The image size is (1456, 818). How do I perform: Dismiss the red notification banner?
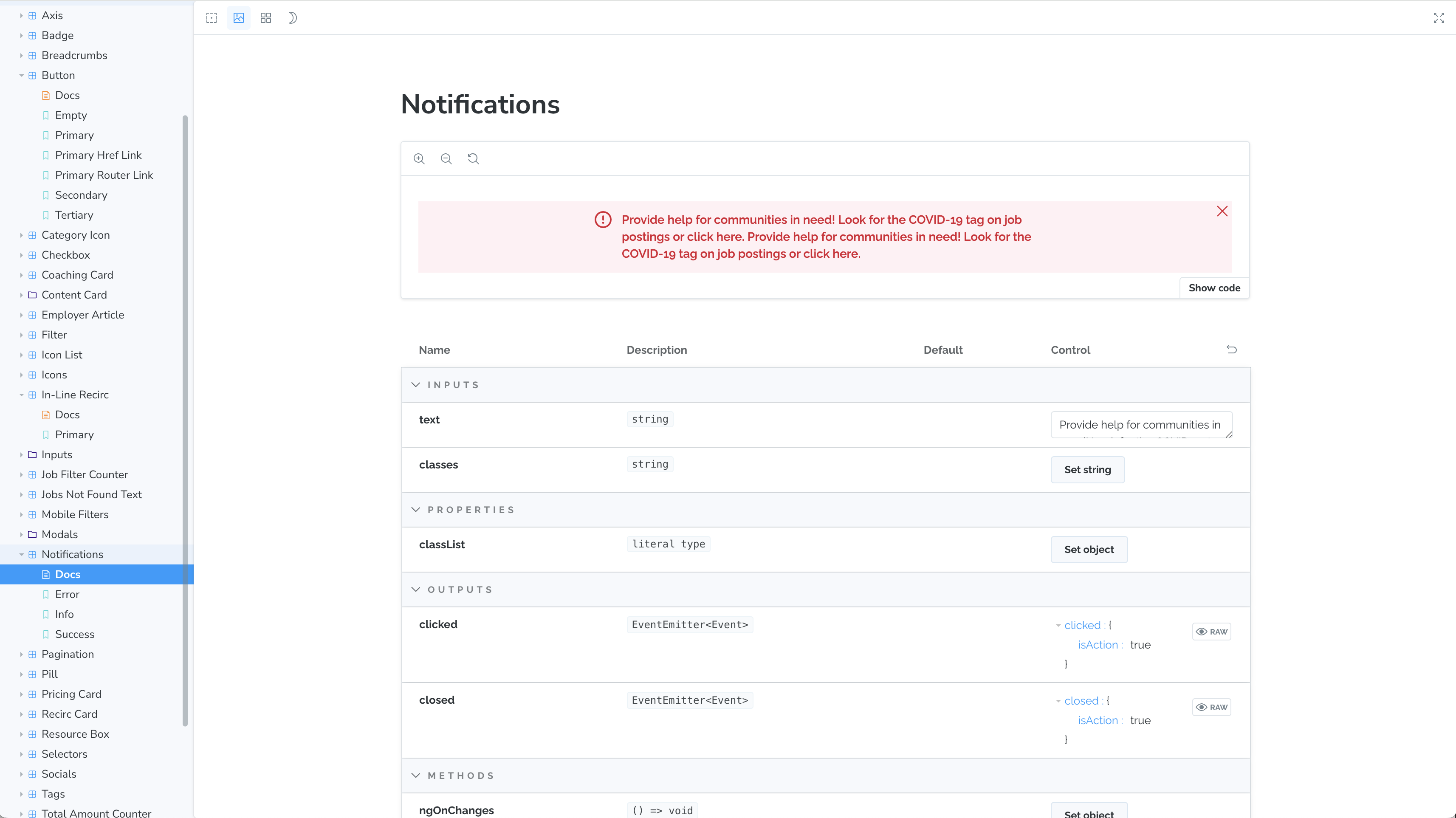[x=1222, y=212]
